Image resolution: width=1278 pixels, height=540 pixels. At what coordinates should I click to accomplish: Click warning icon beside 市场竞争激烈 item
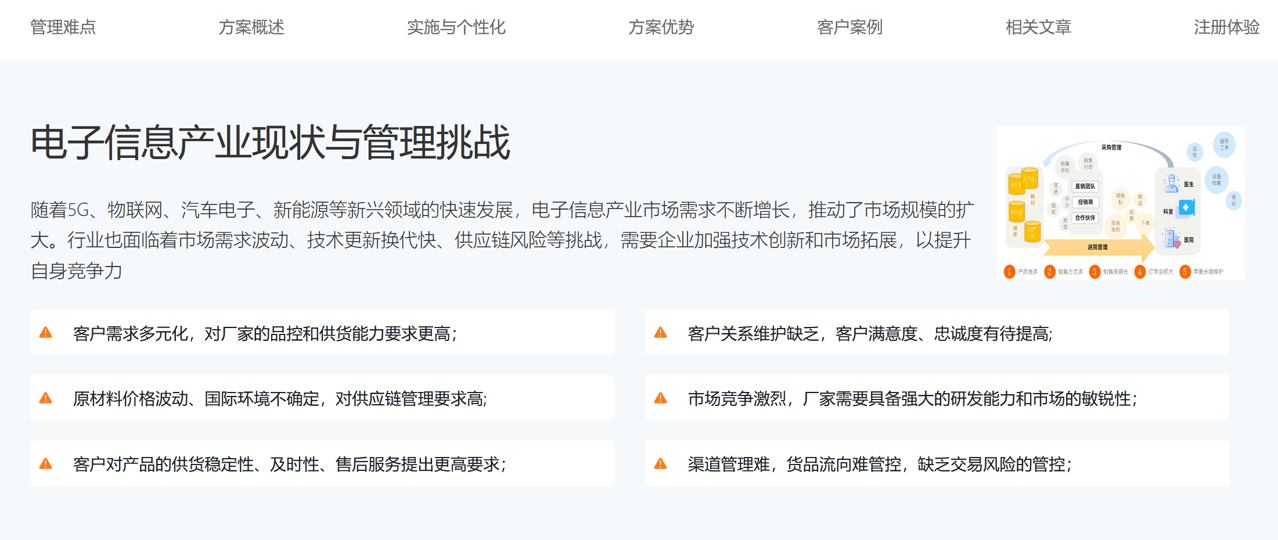click(660, 398)
